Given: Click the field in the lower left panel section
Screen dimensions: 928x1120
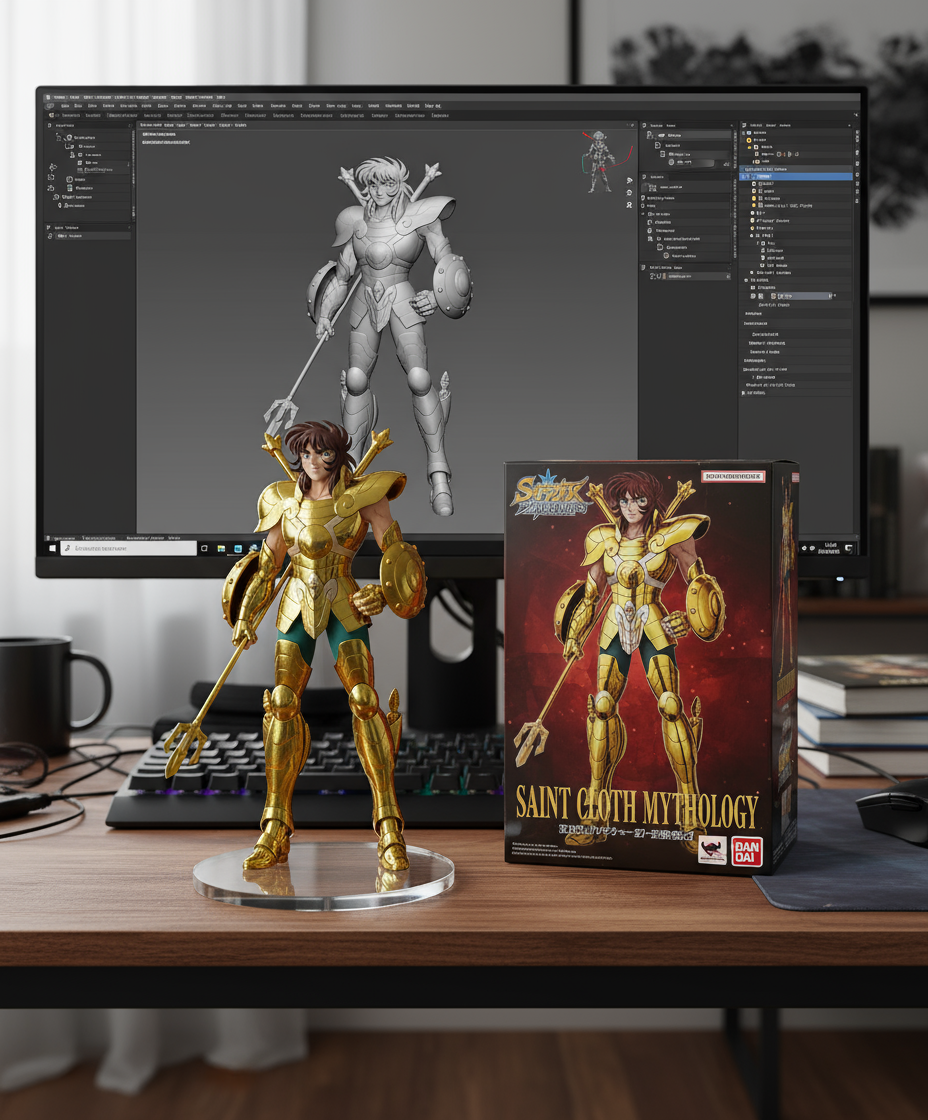Looking at the screenshot, I should coord(92,236).
